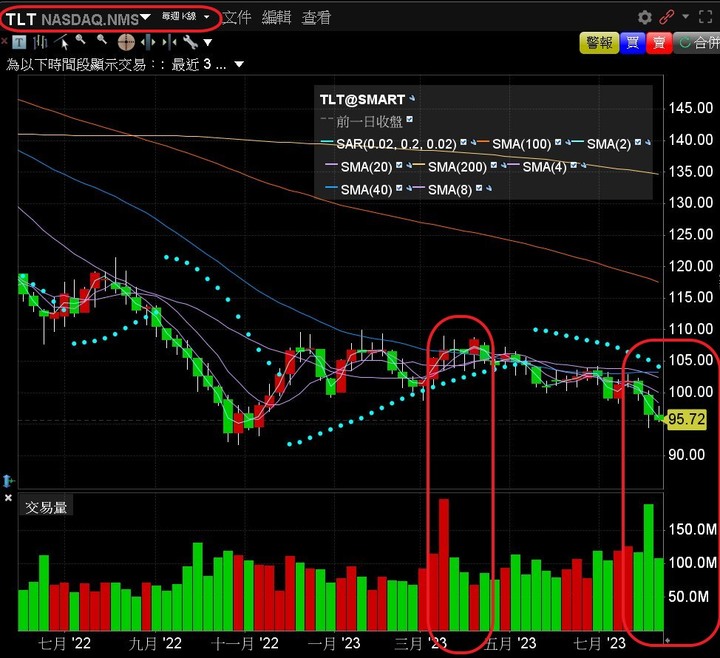Click the 合併 button
The width and height of the screenshot is (720, 658).
coord(697,43)
